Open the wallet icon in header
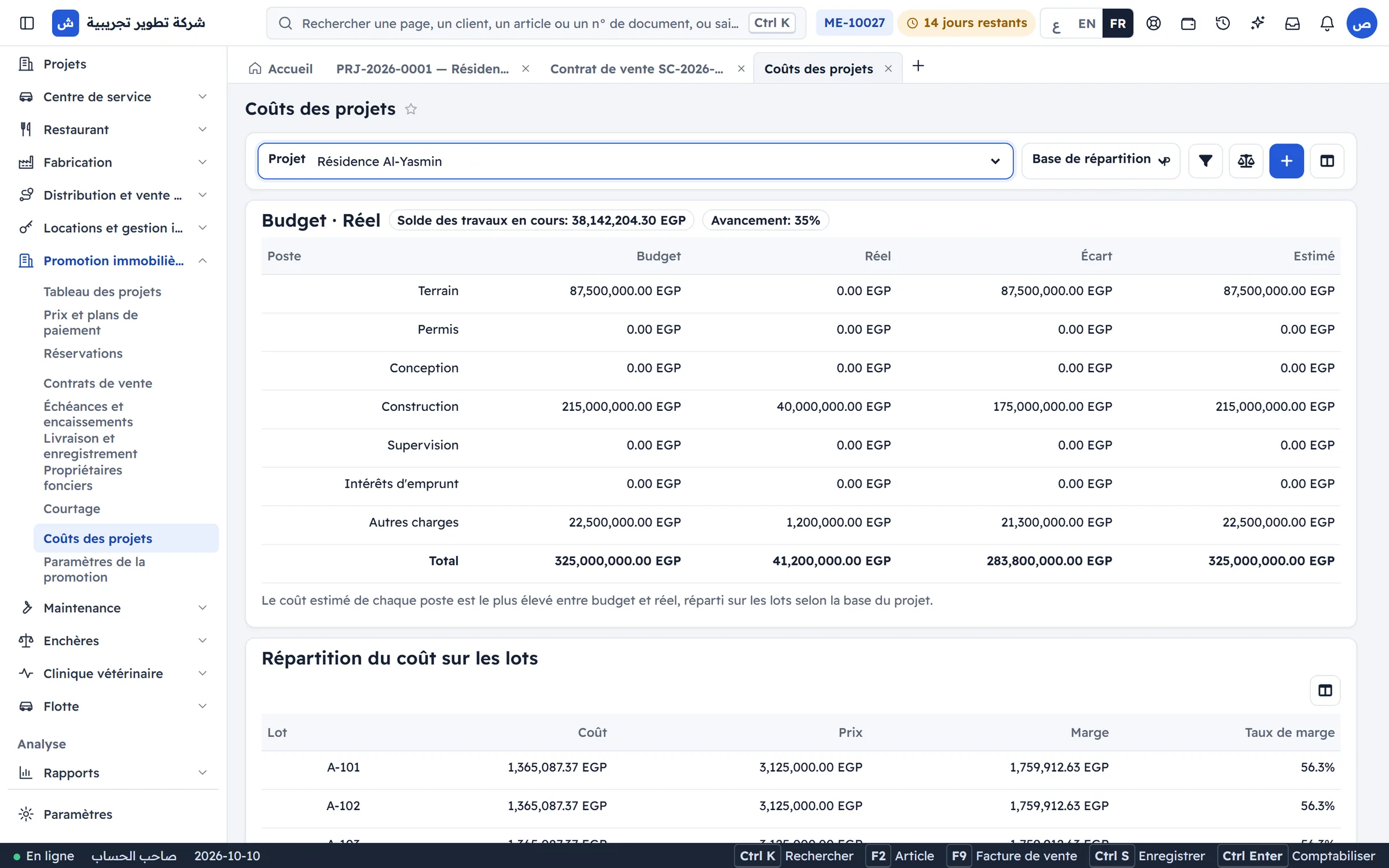1389x868 pixels. click(x=1188, y=23)
